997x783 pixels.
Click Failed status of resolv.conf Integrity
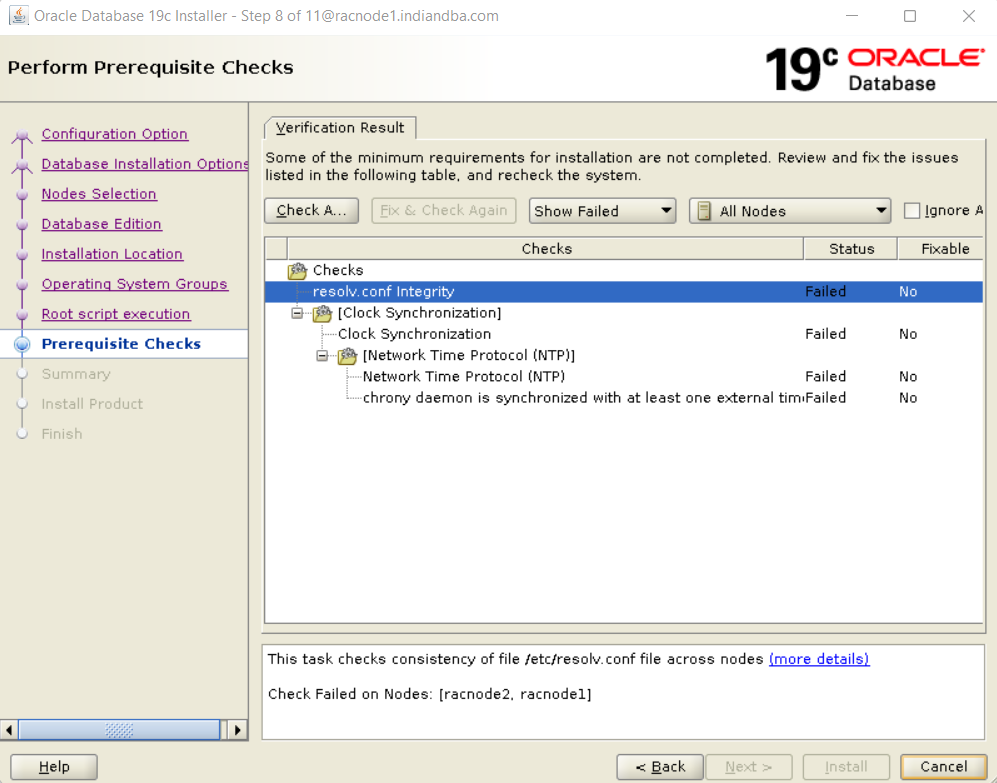tap(825, 291)
